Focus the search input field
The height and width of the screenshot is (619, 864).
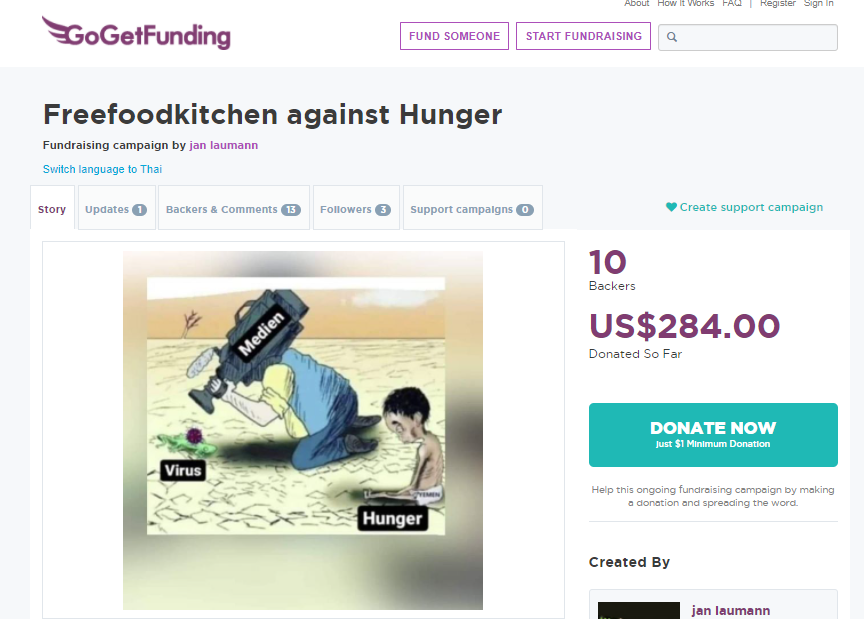(748, 37)
